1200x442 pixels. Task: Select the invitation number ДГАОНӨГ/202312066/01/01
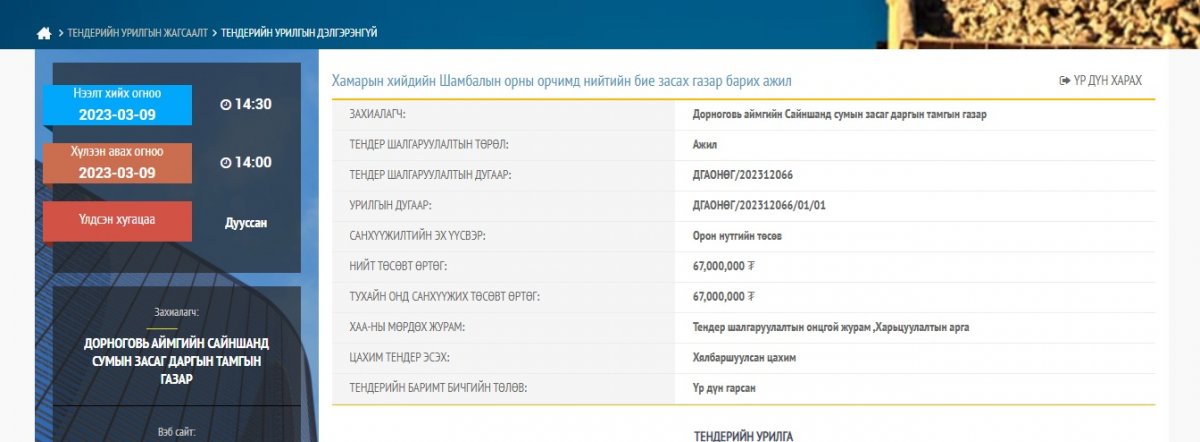click(x=758, y=205)
